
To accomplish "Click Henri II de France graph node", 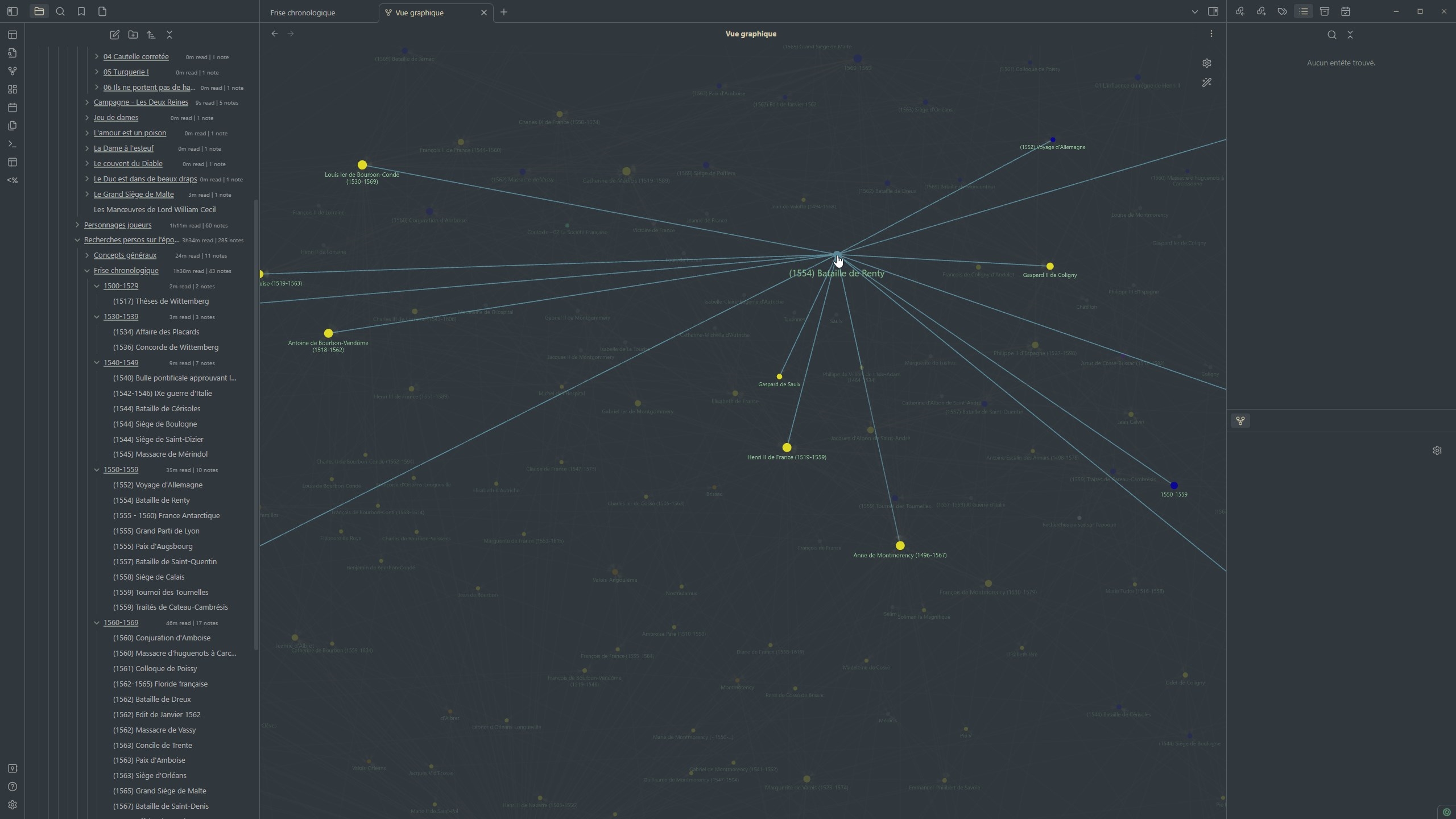I will point(787,448).
